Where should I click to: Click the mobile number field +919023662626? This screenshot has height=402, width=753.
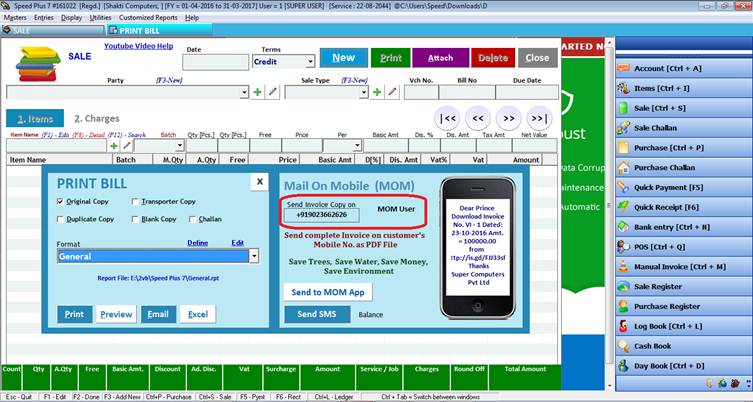(x=321, y=215)
